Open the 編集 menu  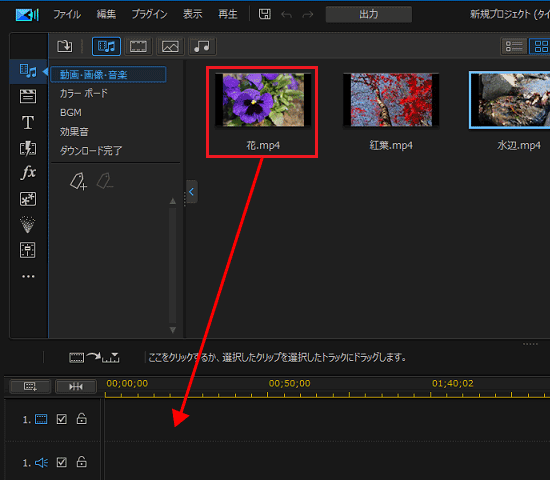(106, 14)
